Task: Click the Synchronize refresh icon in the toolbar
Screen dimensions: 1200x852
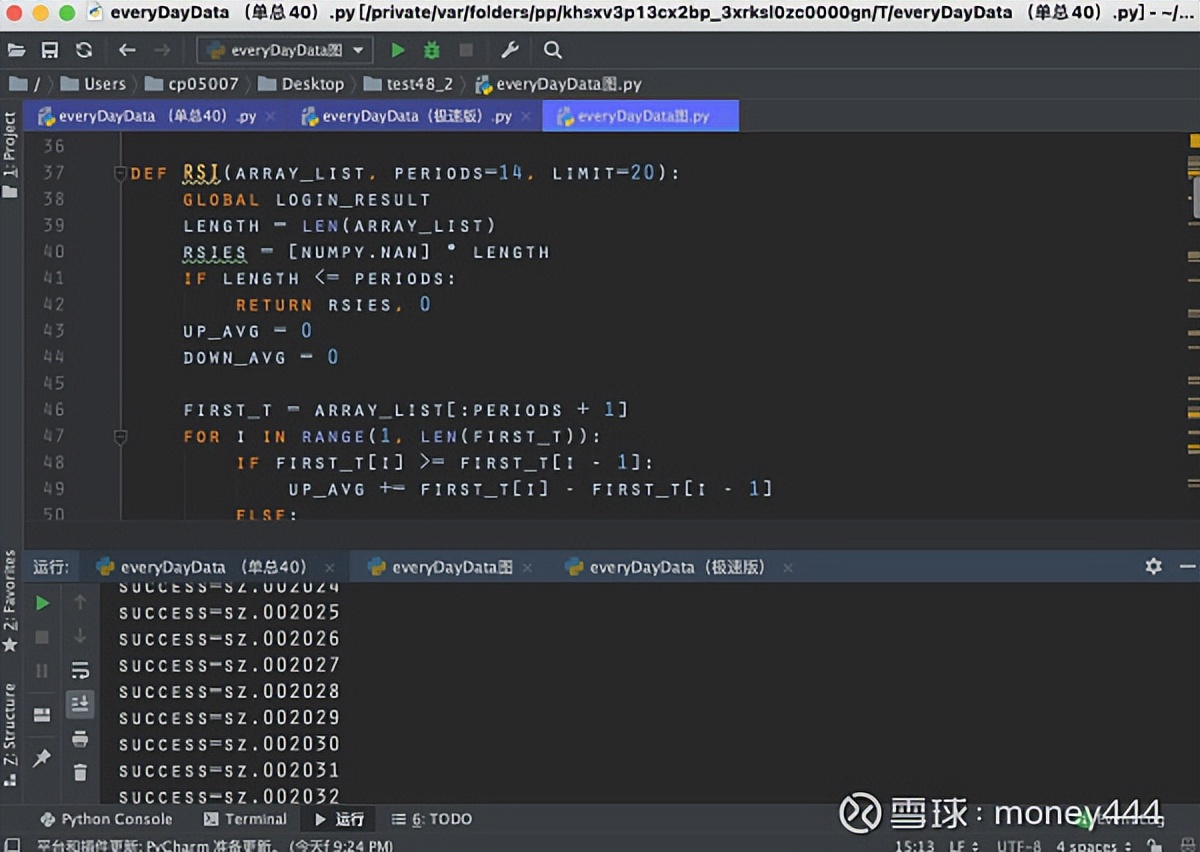Action: (84, 50)
